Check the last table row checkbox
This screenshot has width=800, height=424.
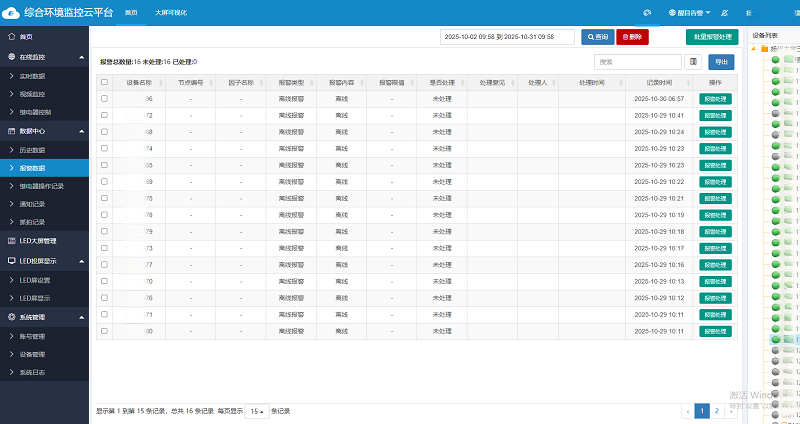(104, 330)
